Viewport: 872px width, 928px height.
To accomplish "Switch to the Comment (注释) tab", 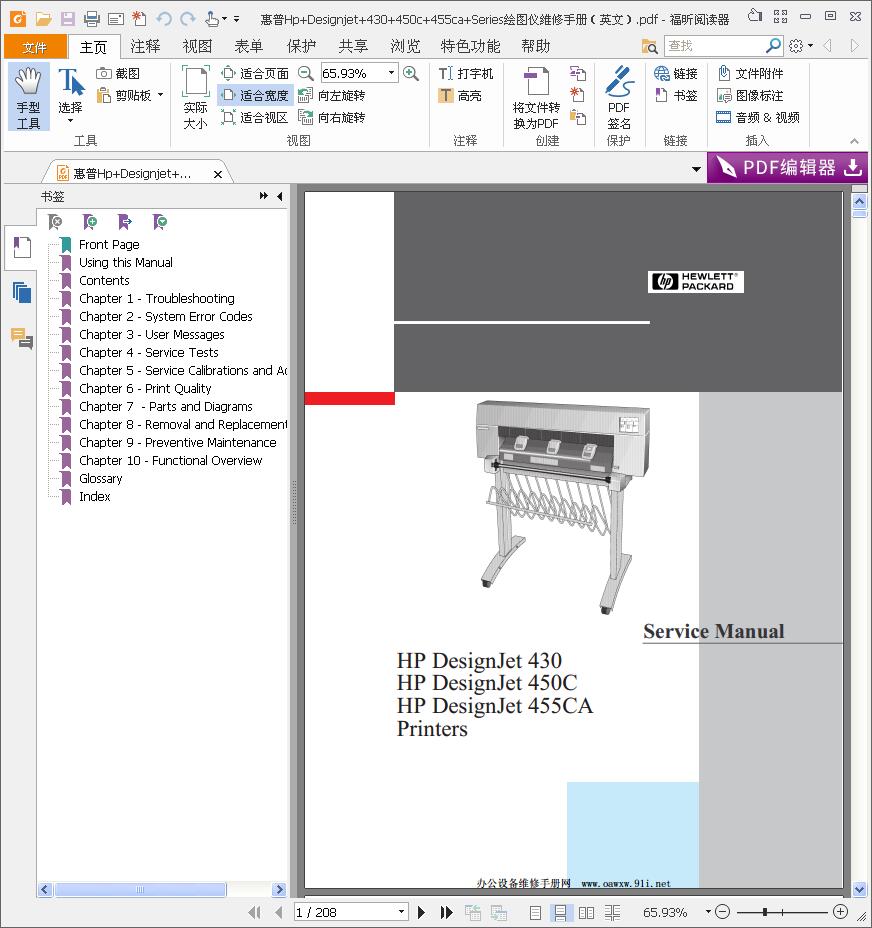I will pyautogui.click(x=145, y=46).
